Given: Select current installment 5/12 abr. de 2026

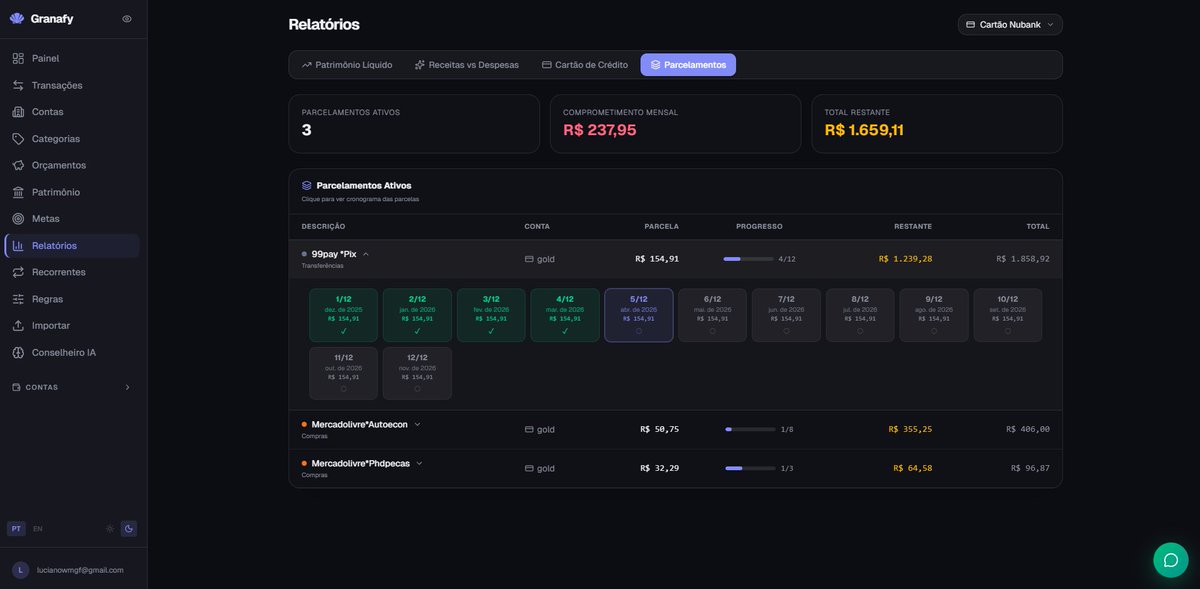Looking at the screenshot, I should click(x=639, y=315).
